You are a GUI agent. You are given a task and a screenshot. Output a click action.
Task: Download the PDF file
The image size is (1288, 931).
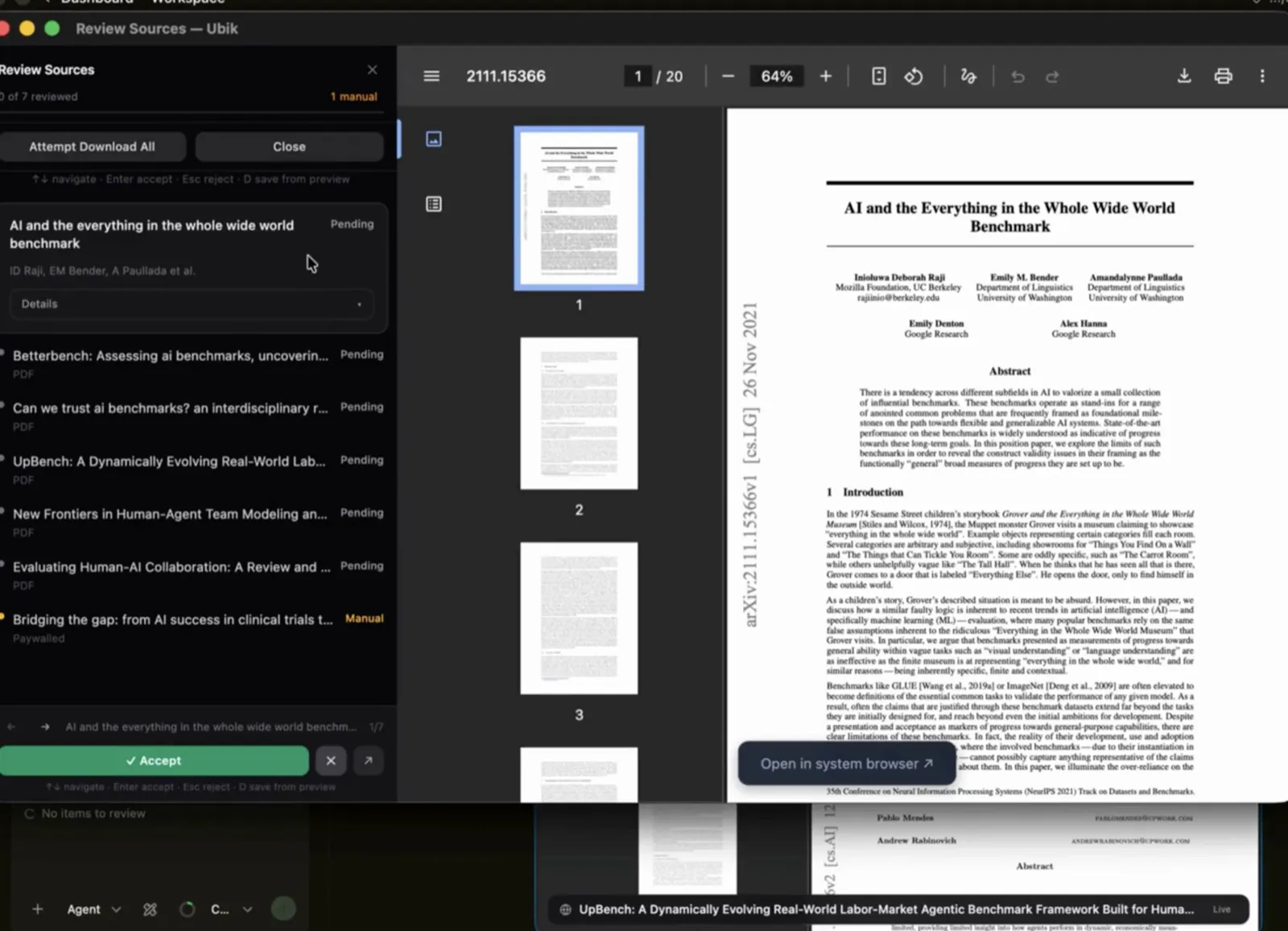point(1184,76)
